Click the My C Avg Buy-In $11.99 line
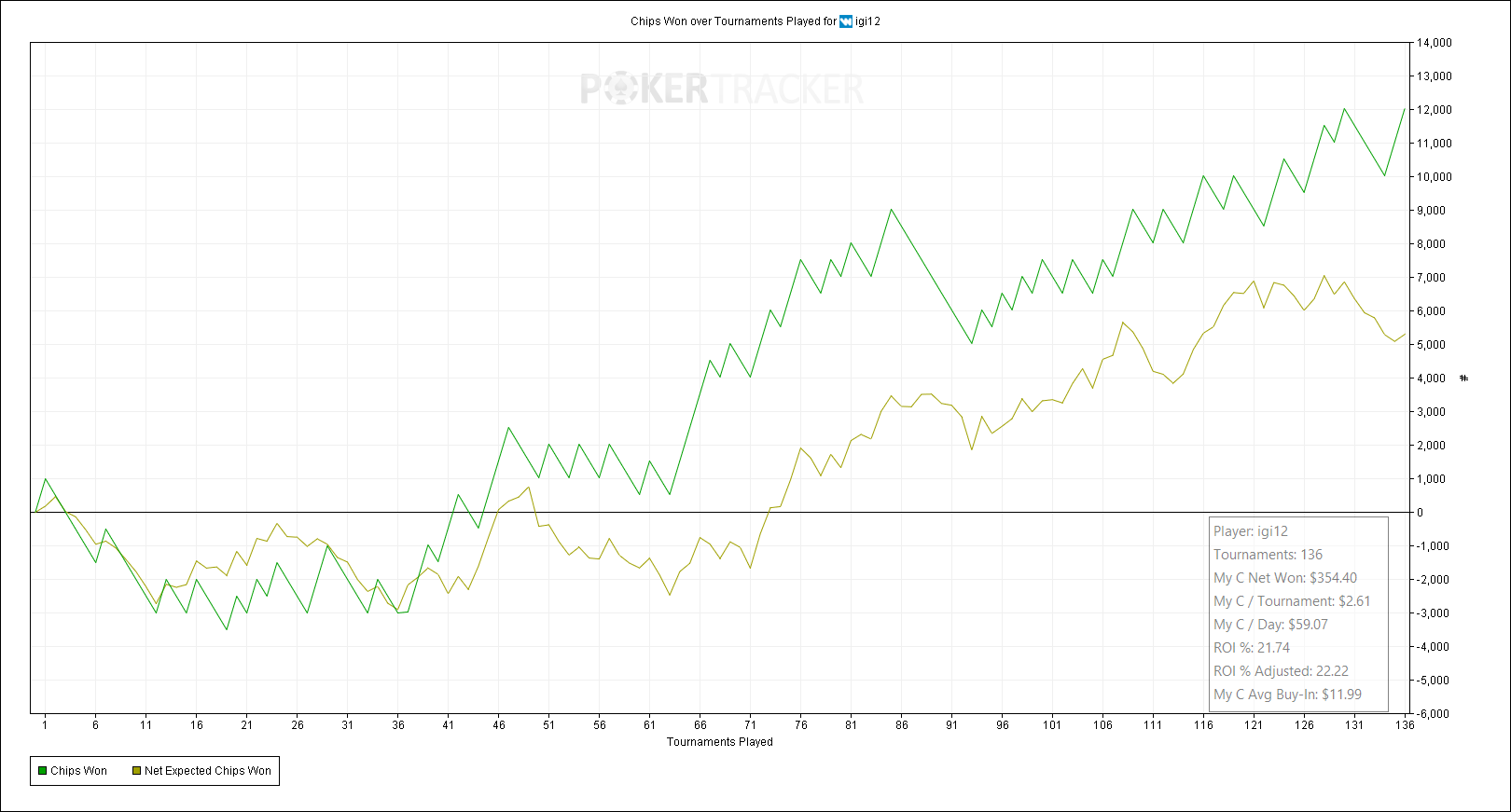The width and height of the screenshot is (1511, 812). pyautogui.click(x=1287, y=695)
